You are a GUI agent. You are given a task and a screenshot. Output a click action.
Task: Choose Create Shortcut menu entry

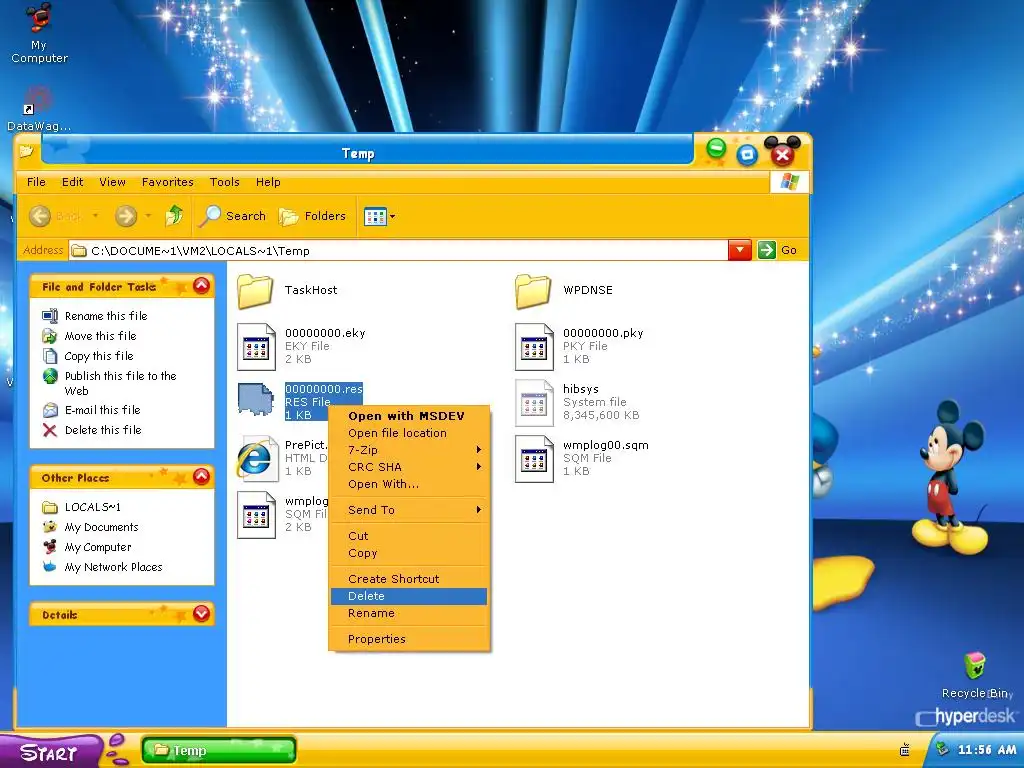click(409, 579)
